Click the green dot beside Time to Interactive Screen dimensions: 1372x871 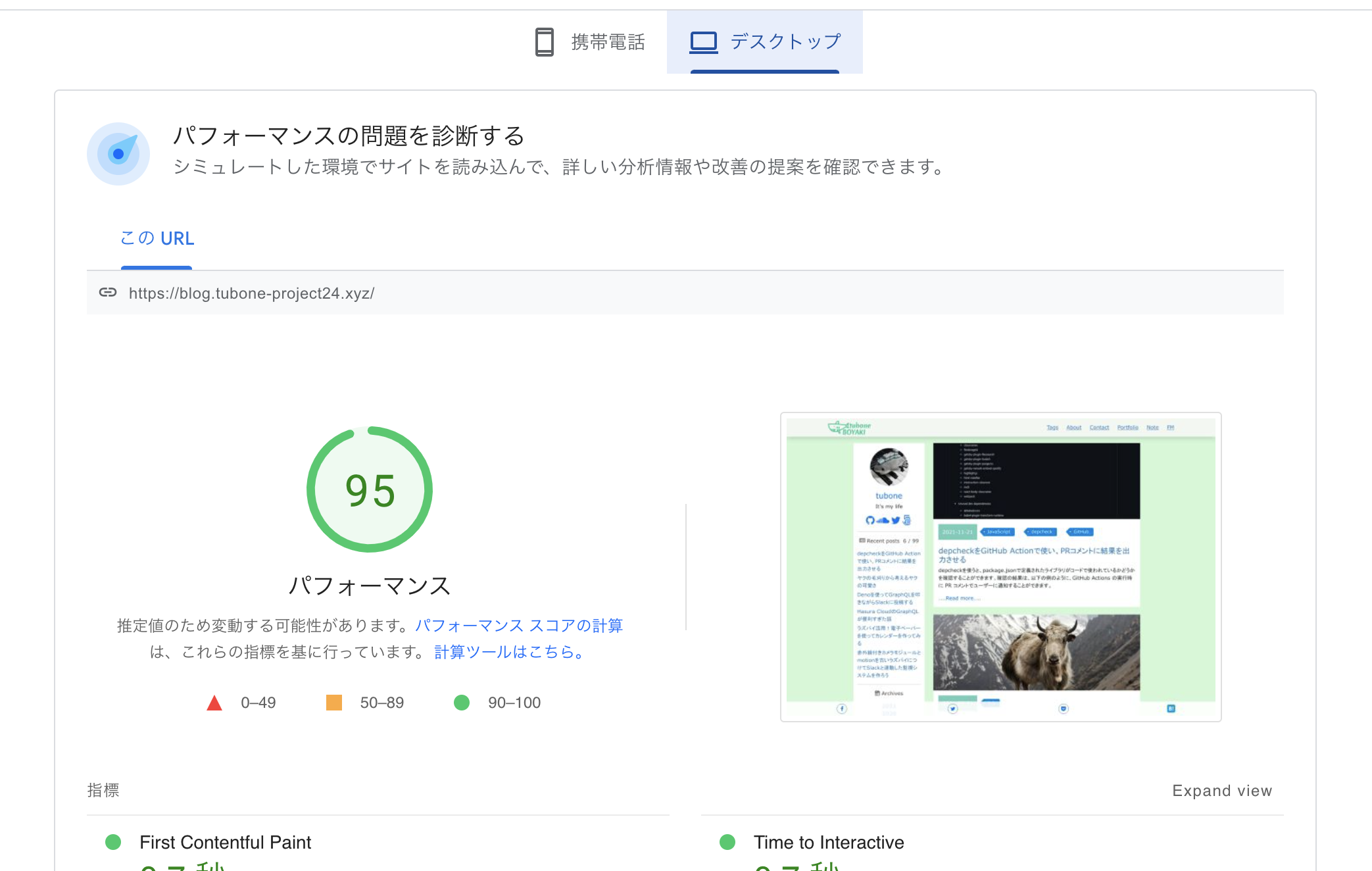[729, 842]
